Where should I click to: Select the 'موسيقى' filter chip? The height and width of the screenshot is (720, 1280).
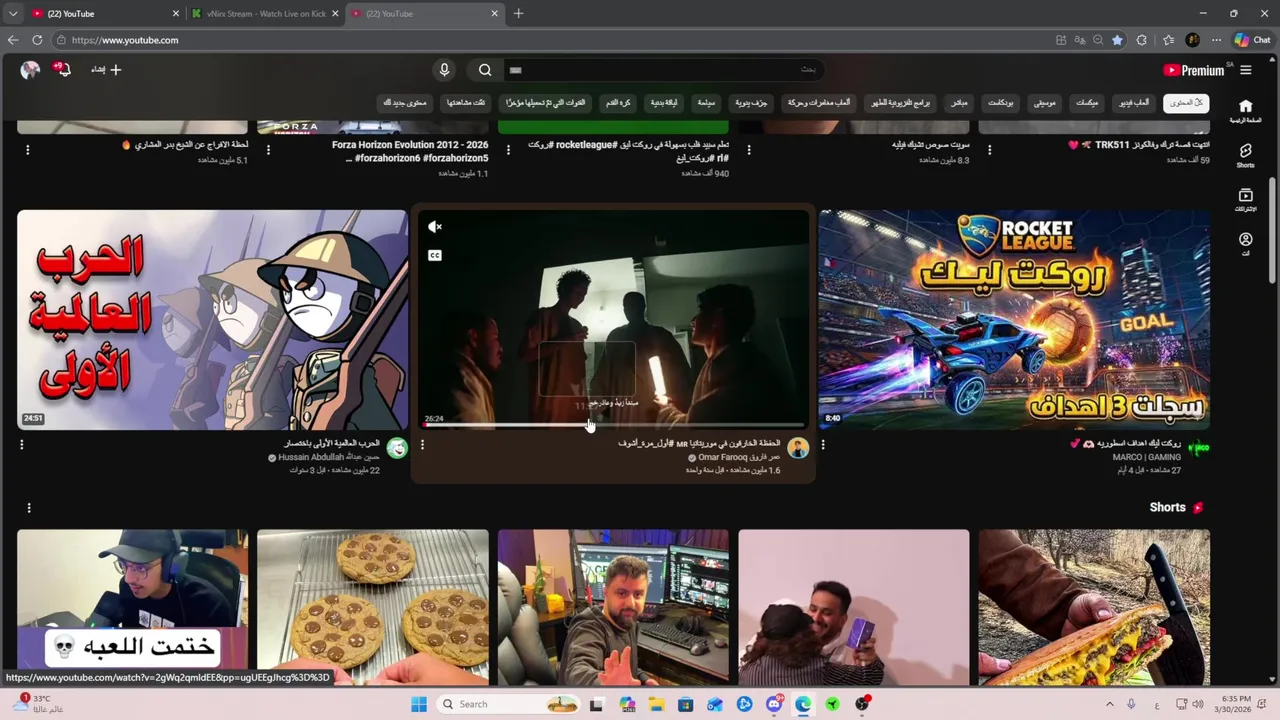pyautogui.click(x=1044, y=103)
